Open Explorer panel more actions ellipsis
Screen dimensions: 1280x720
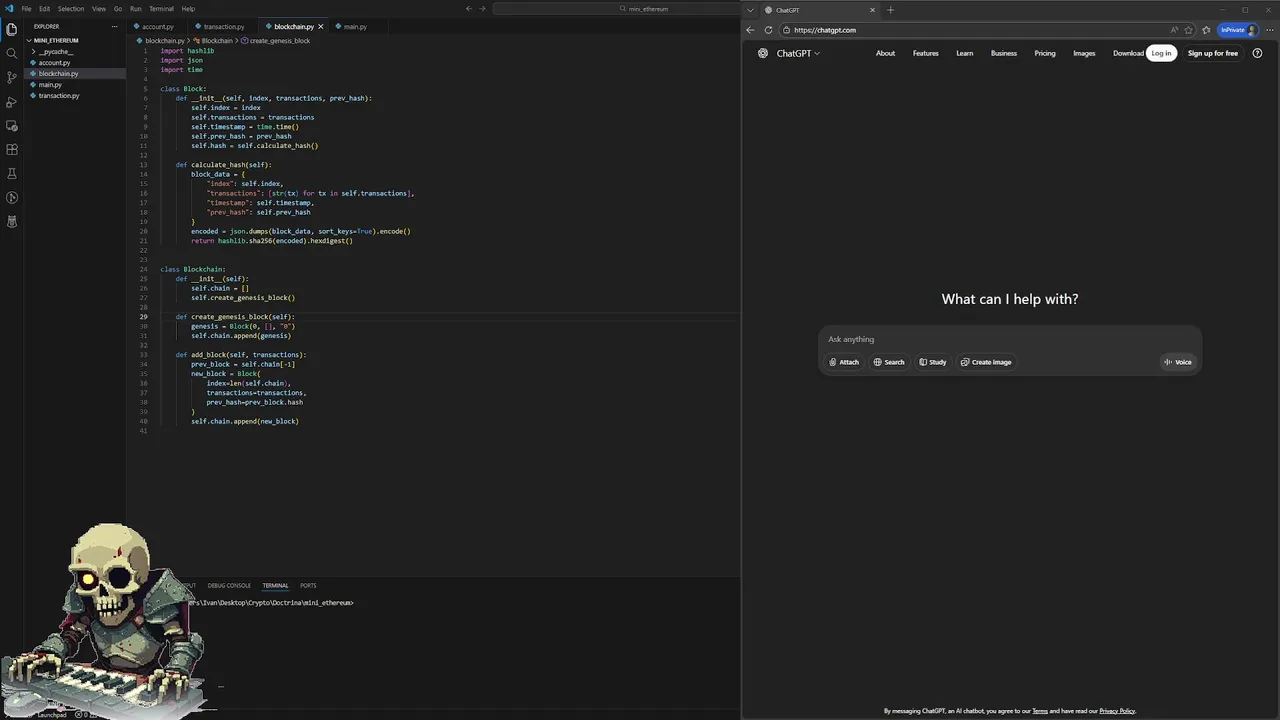click(x=115, y=26)
